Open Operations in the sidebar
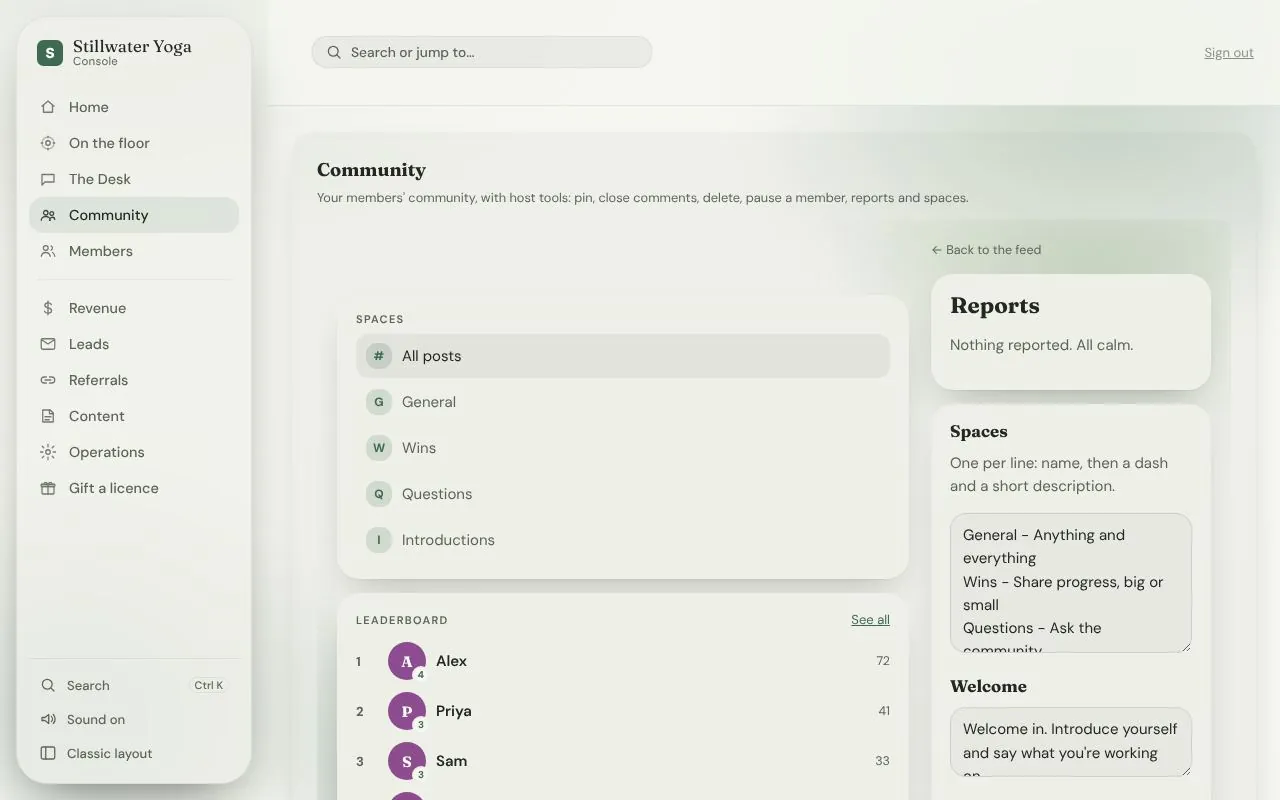The width and height of the screenshot is (1280, 800). click(x=134, y=452)
